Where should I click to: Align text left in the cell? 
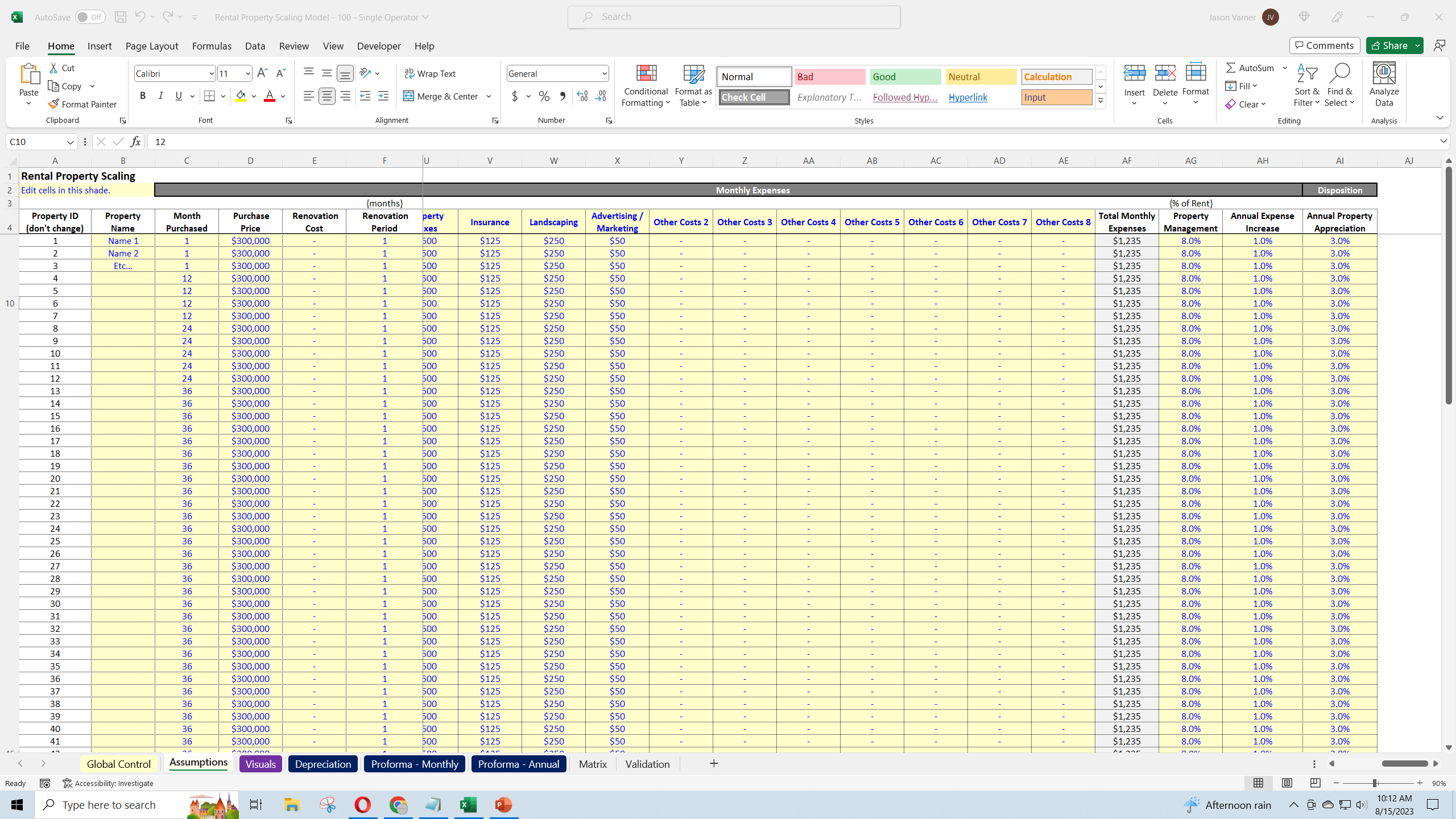point(308,96)
